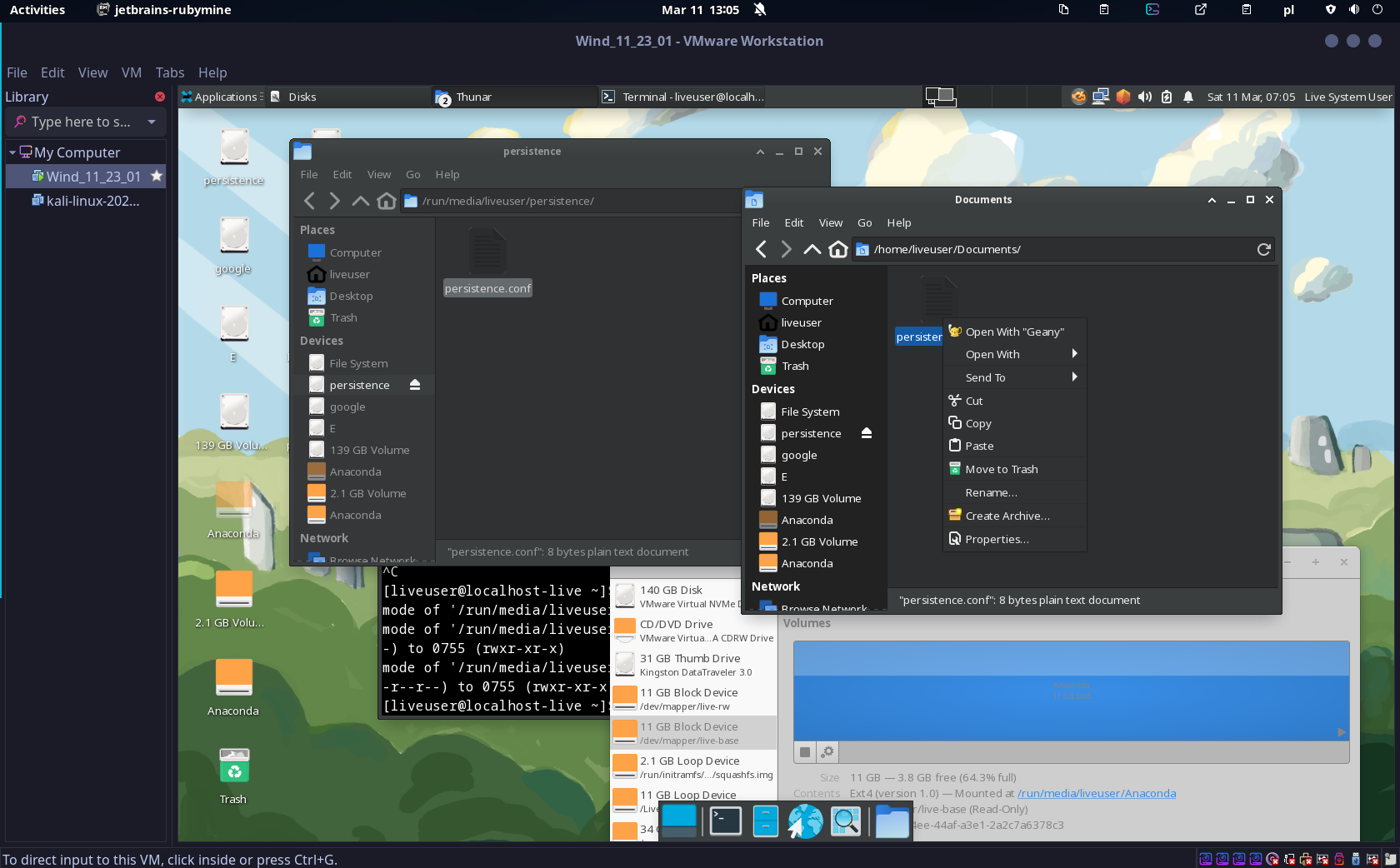
Task: Eject persistence device in persistence window sidebar
Action: (x=415, y=385)
